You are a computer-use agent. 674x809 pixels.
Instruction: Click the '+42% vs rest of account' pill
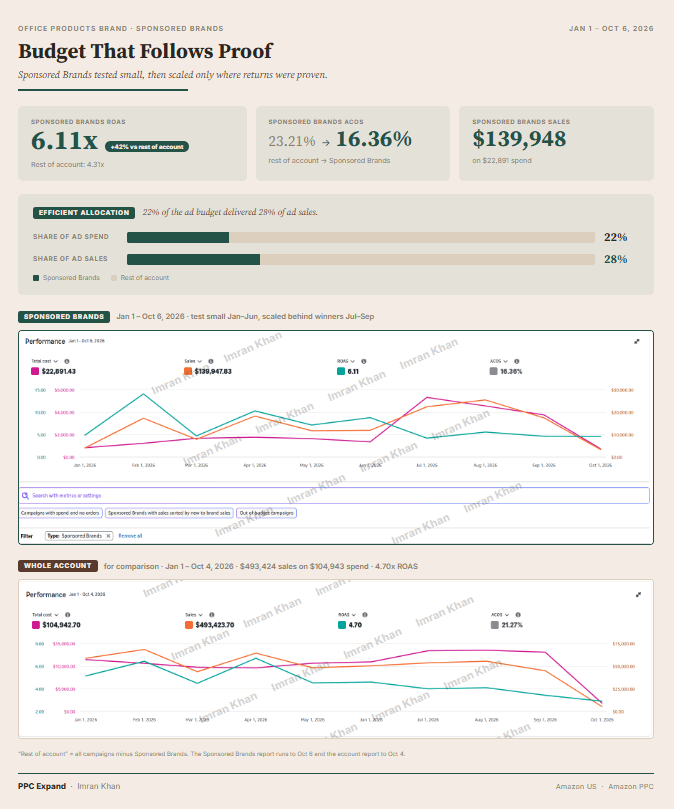[147, 147]
